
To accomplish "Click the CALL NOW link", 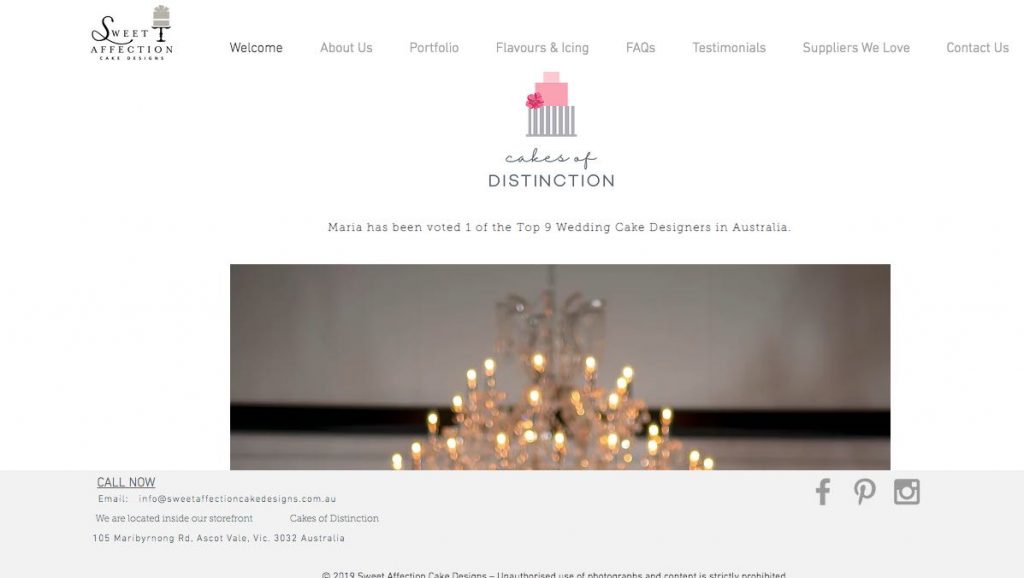I will click(126, 482).
